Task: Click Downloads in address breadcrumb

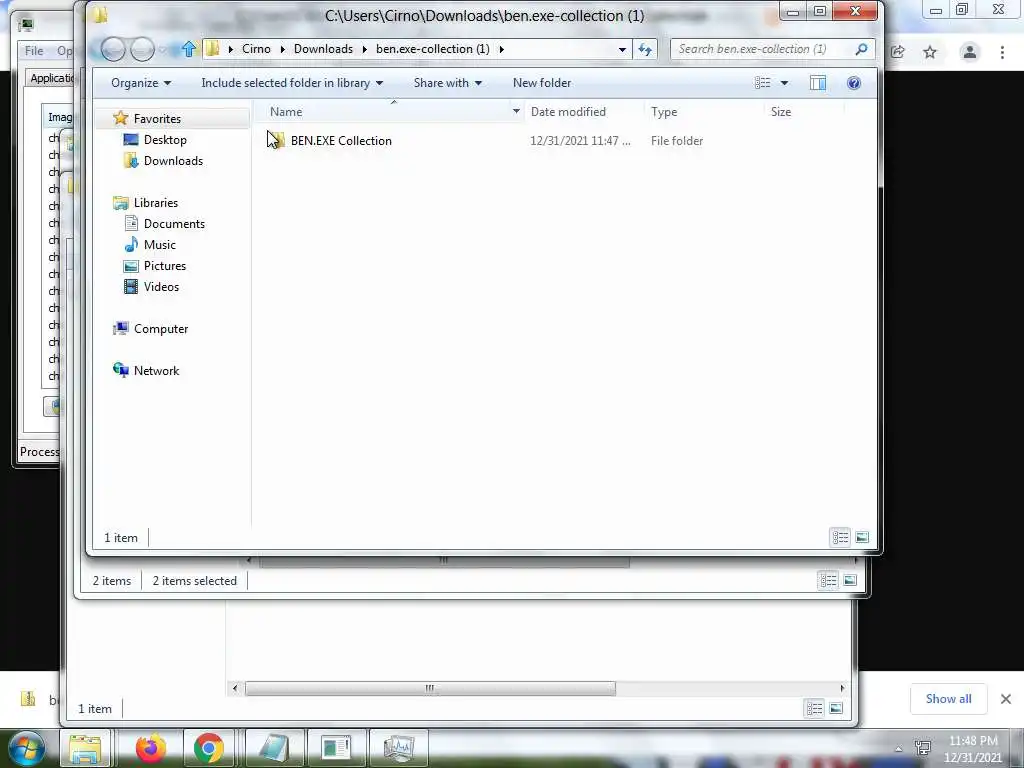Action: tap(323, 49)
